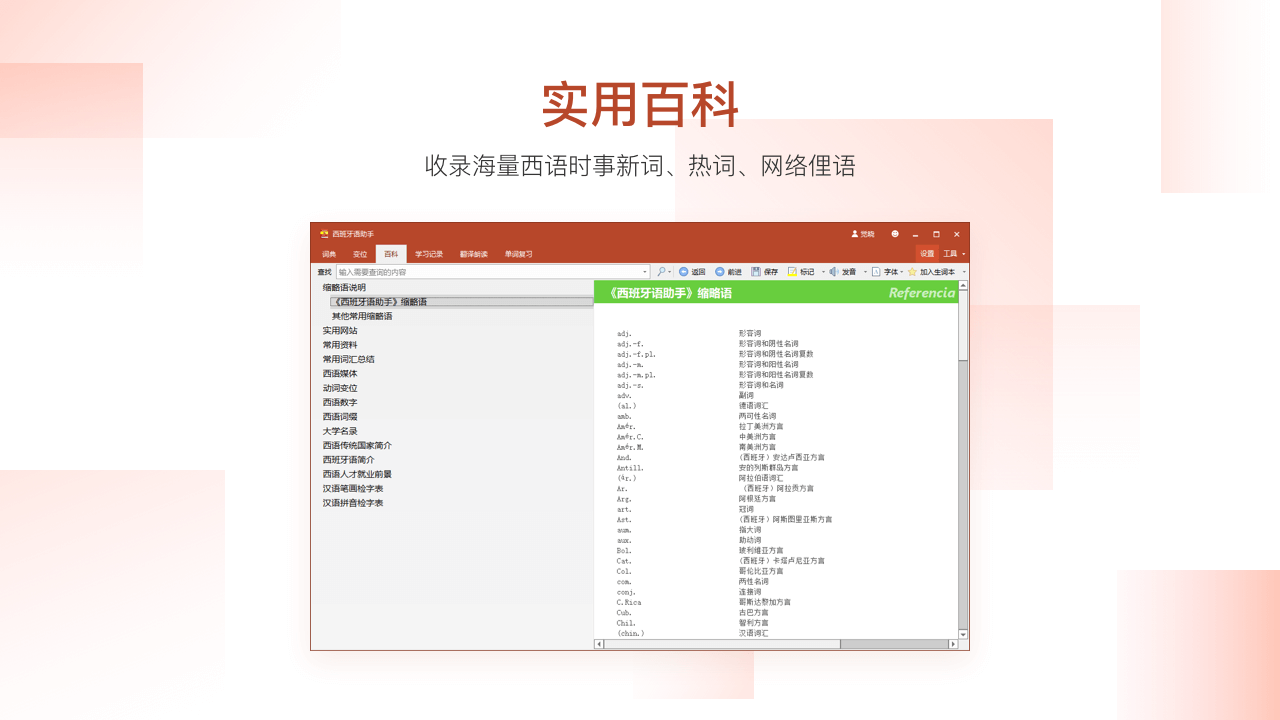The image size is (1280, 720).
Task: Open 常用词汇总结 in the list
Action: tap(349, 359)
